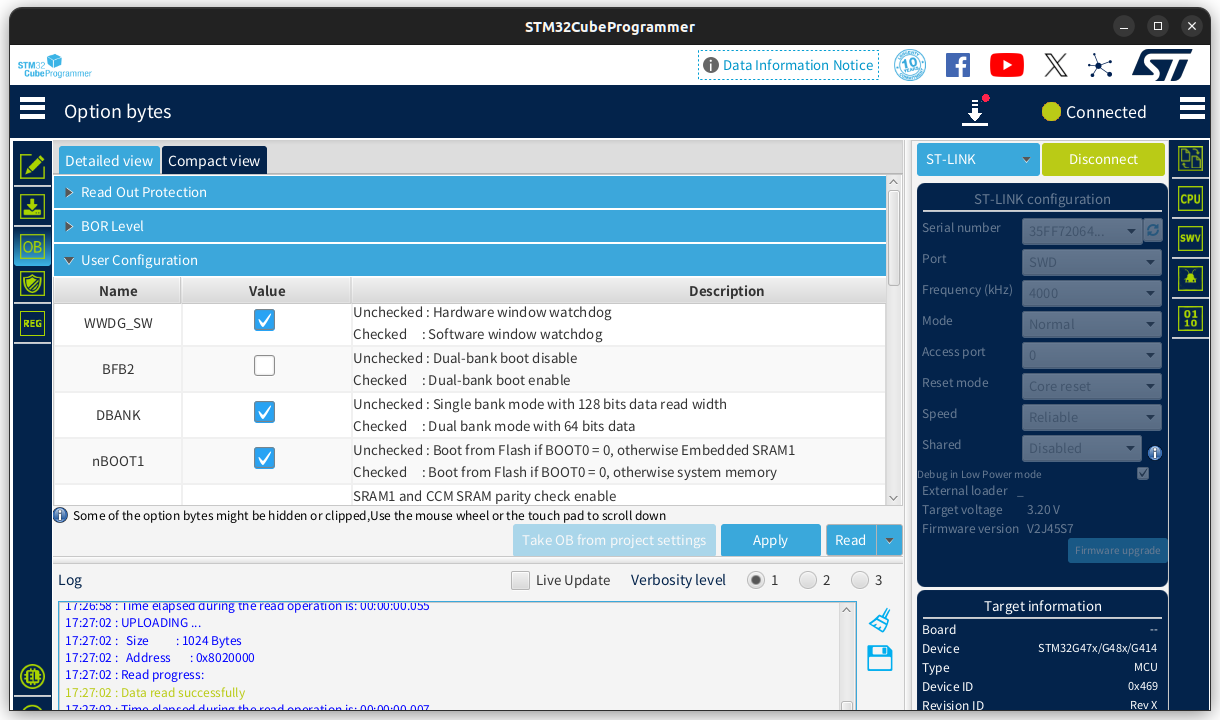1220x720 pixels.
Task: Open the CPU panel icon
Action: tap(1190, 198)
